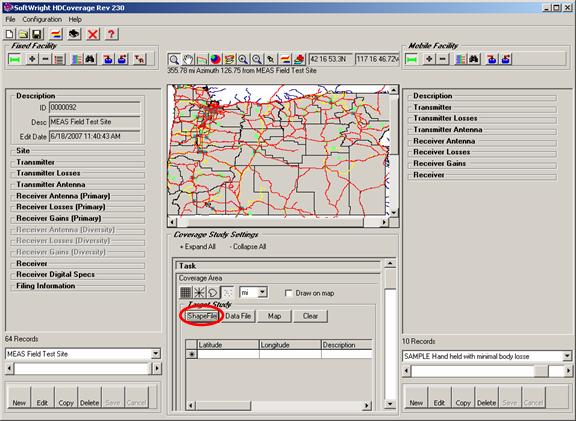
Task: Click the Desc field MEAS Field Test Site
Action: (x=94, y=122)
